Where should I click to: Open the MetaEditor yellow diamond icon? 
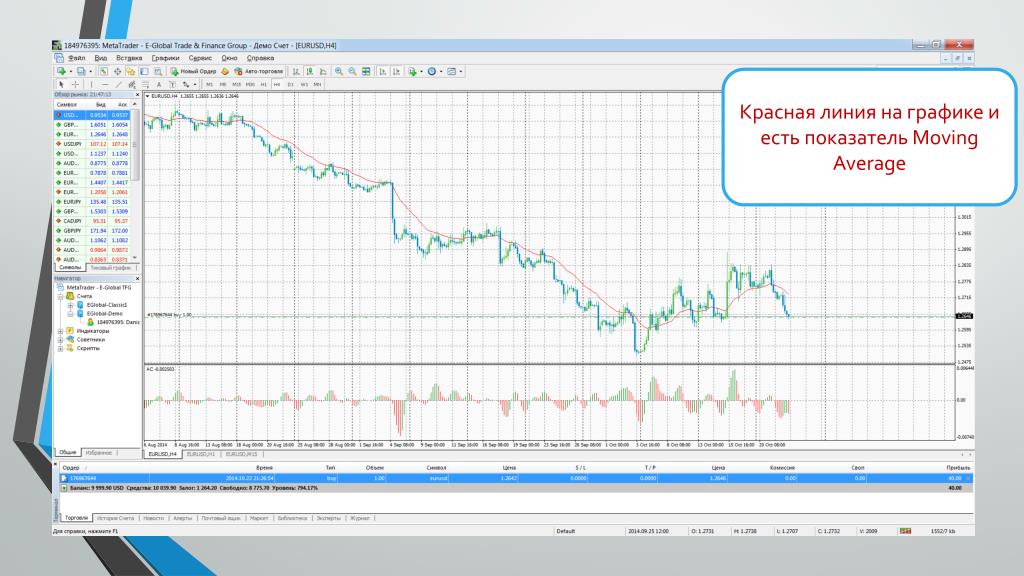click(x=225, y=71)
